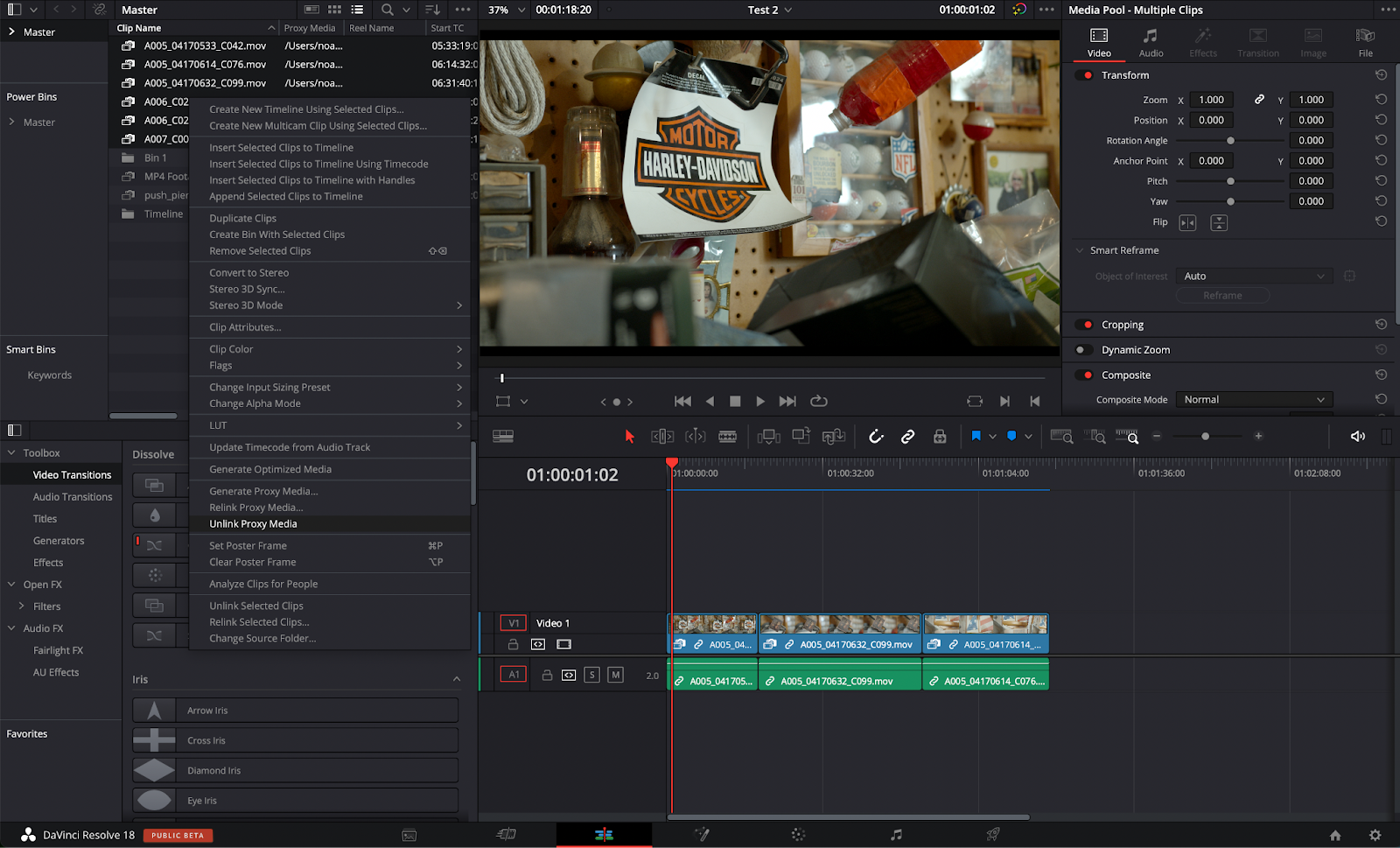Screen dimensions: 1400x848
Task: Open the Deliver page rocket icon
Action: pyautogui.click(x=993, y=835)
